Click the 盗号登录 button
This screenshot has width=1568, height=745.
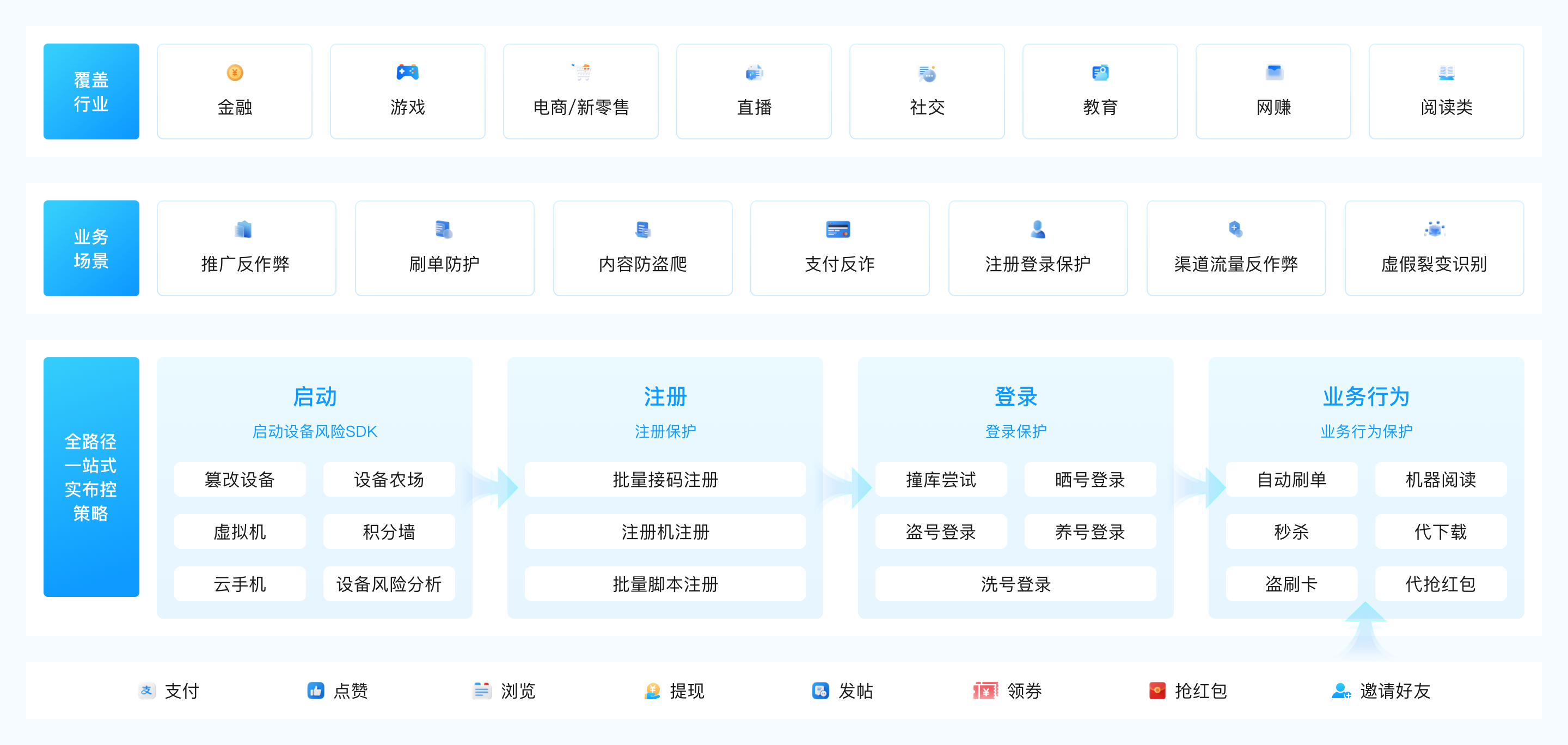click(x=941, y=532)
